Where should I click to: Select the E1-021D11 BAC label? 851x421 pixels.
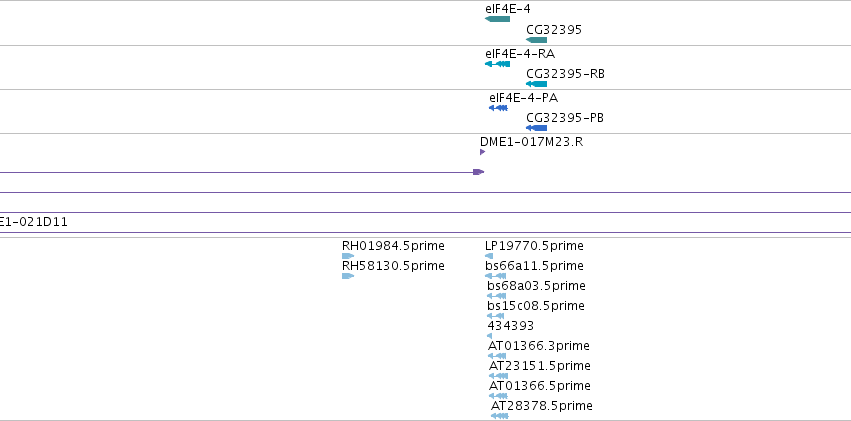(x=34, y=222)
